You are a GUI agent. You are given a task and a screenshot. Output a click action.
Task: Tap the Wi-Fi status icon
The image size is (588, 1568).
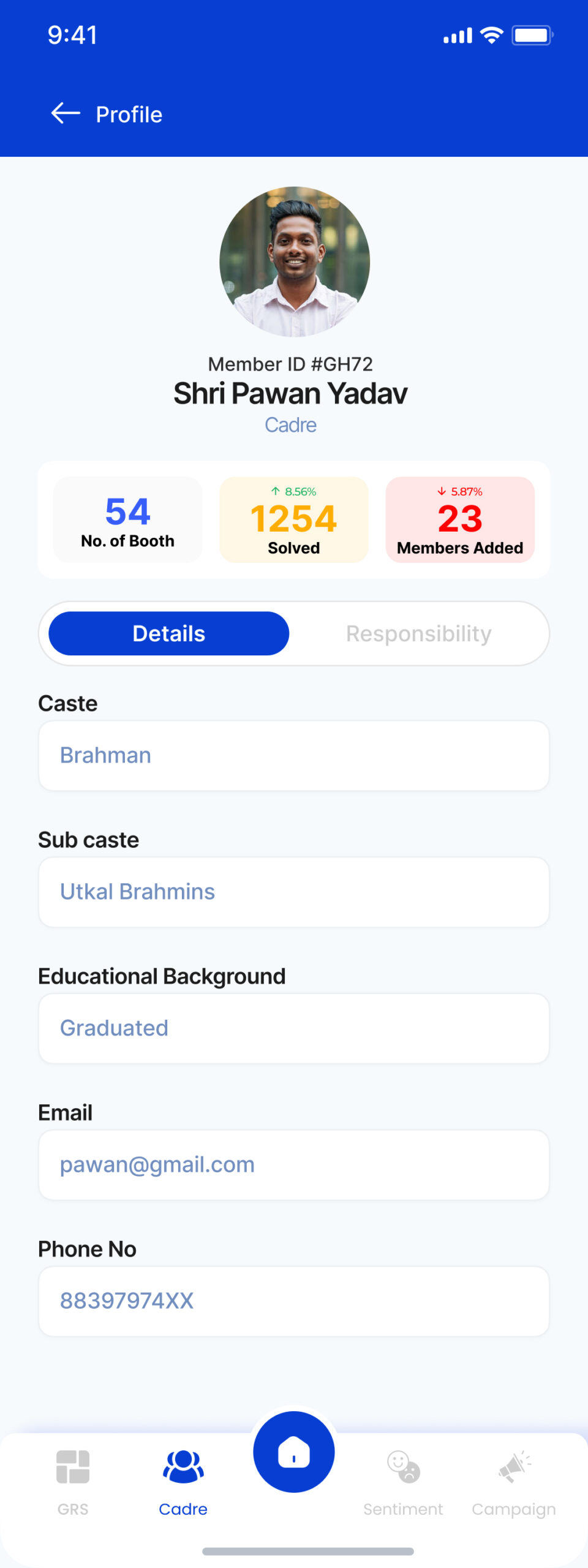coord(491,36)
